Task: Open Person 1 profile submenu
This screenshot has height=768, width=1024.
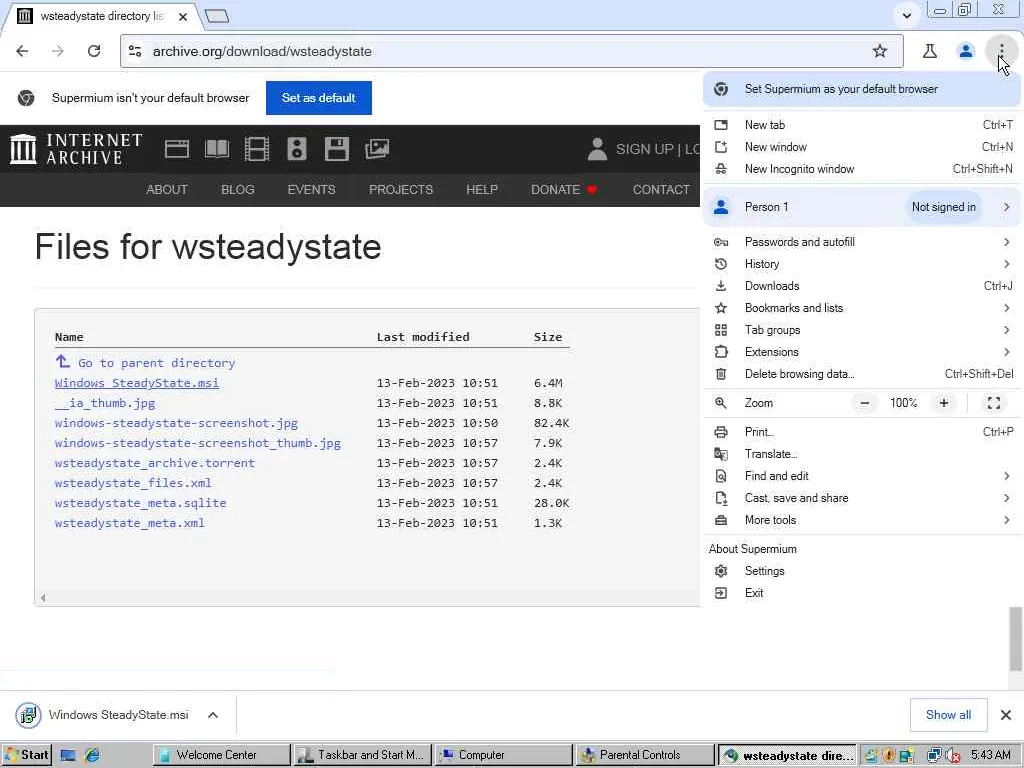Action: 862,207
